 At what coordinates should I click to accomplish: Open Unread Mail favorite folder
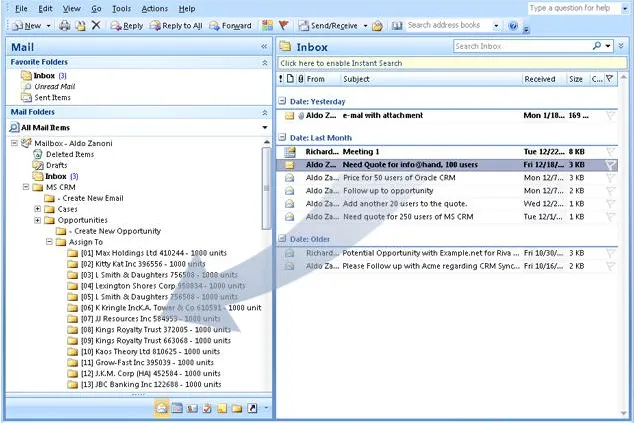click(55, 87)
